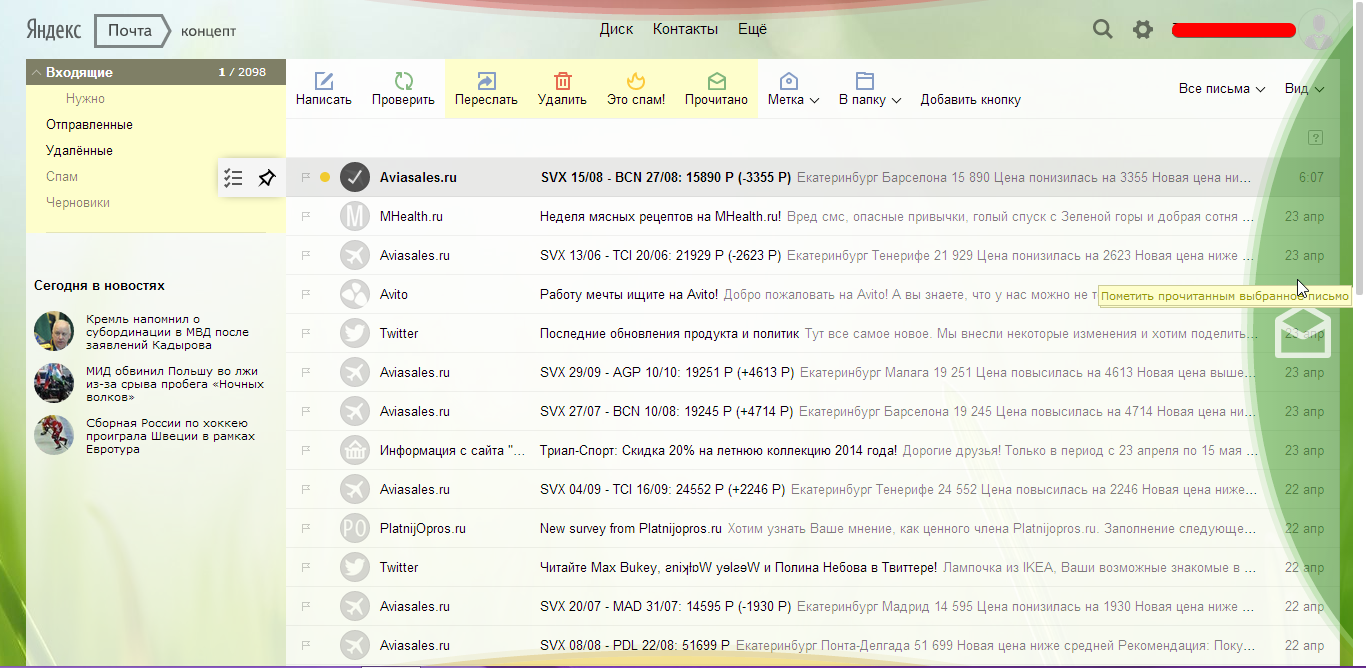Click avatar of Информация с сайта row

tap(355, 450)
